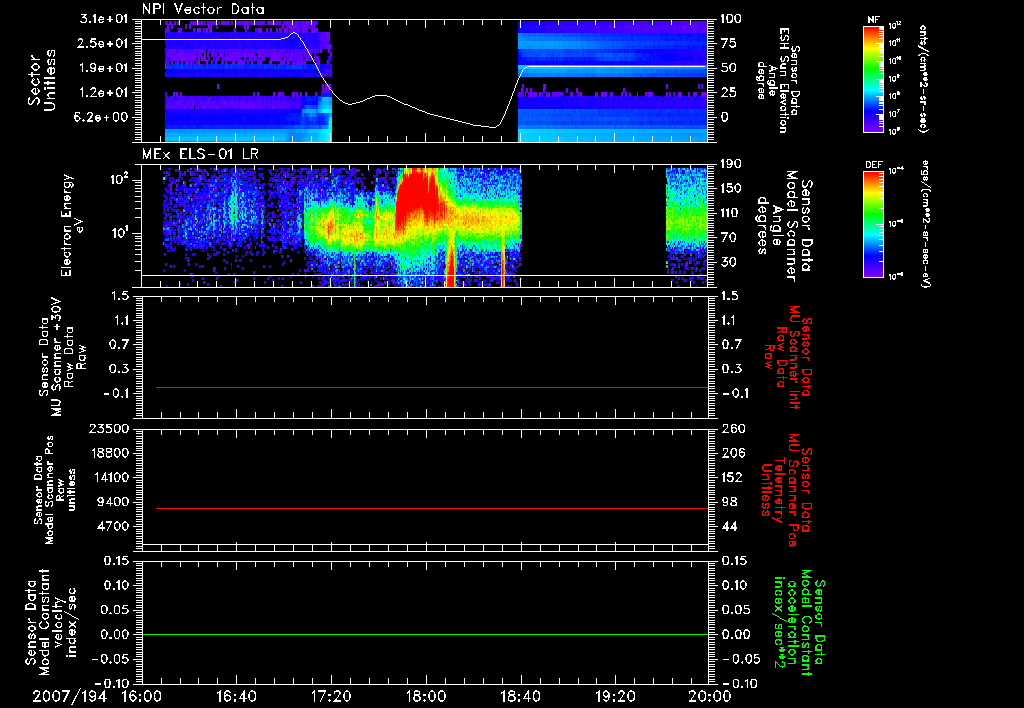Click the 19:20 time axis label
1024x708 pixels.
click(x=615, y=697)
